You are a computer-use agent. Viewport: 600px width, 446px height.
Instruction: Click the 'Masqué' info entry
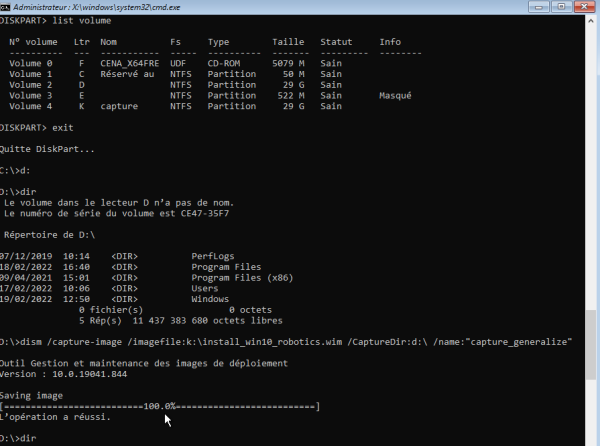[395, 96]
